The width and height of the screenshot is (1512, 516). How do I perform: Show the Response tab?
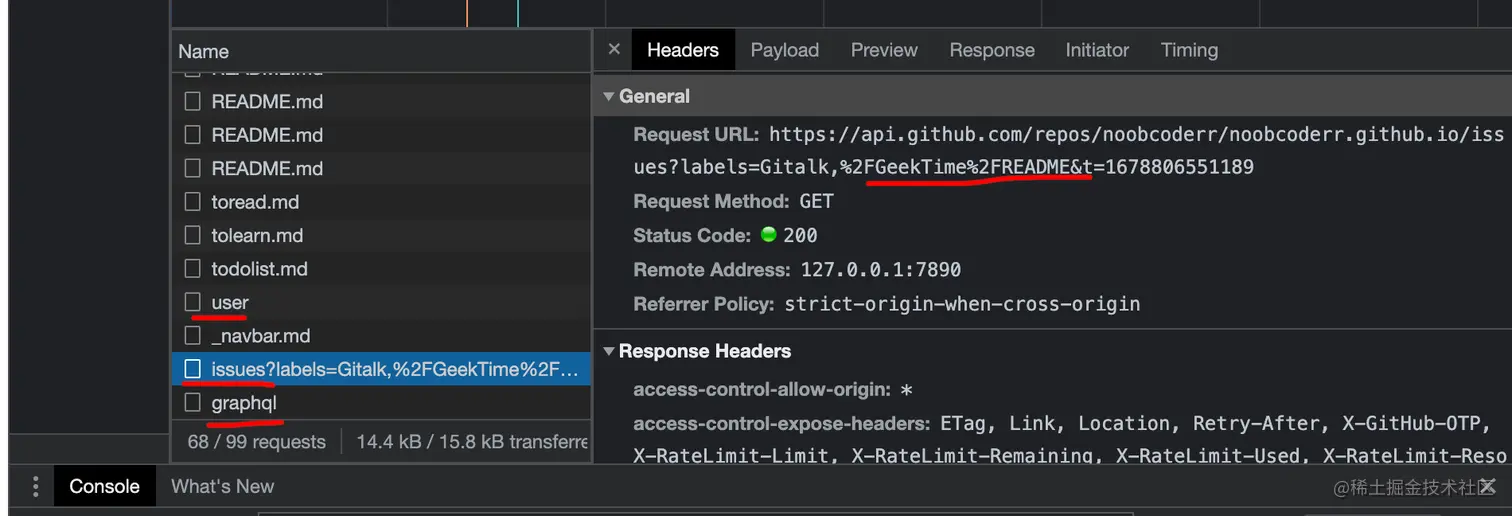[x=992, y=50]
